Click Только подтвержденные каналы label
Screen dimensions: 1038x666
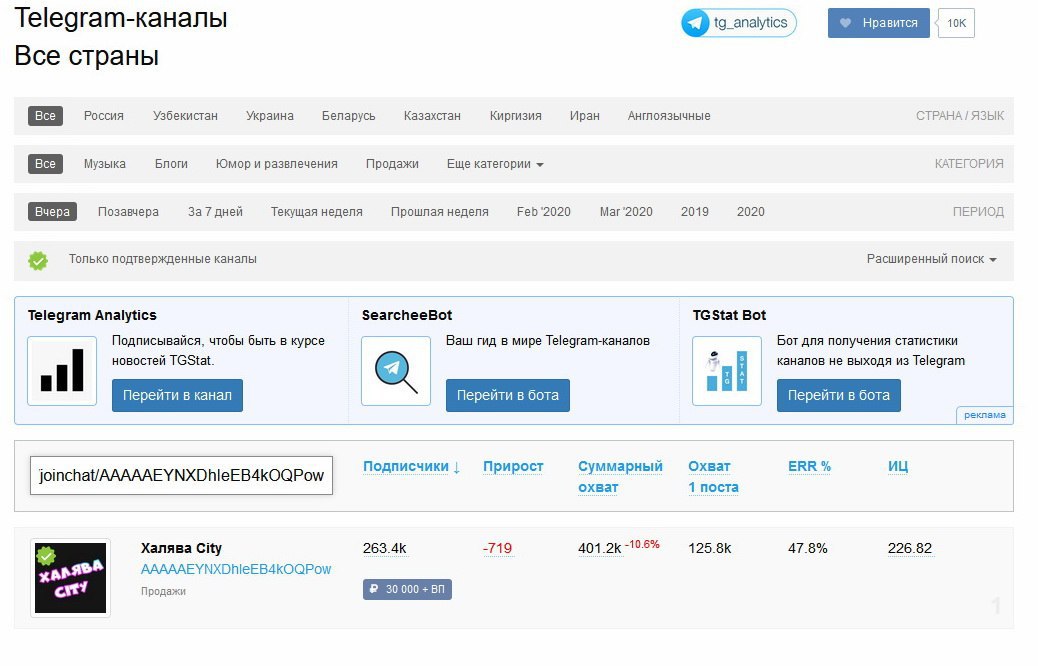(163, 259)
